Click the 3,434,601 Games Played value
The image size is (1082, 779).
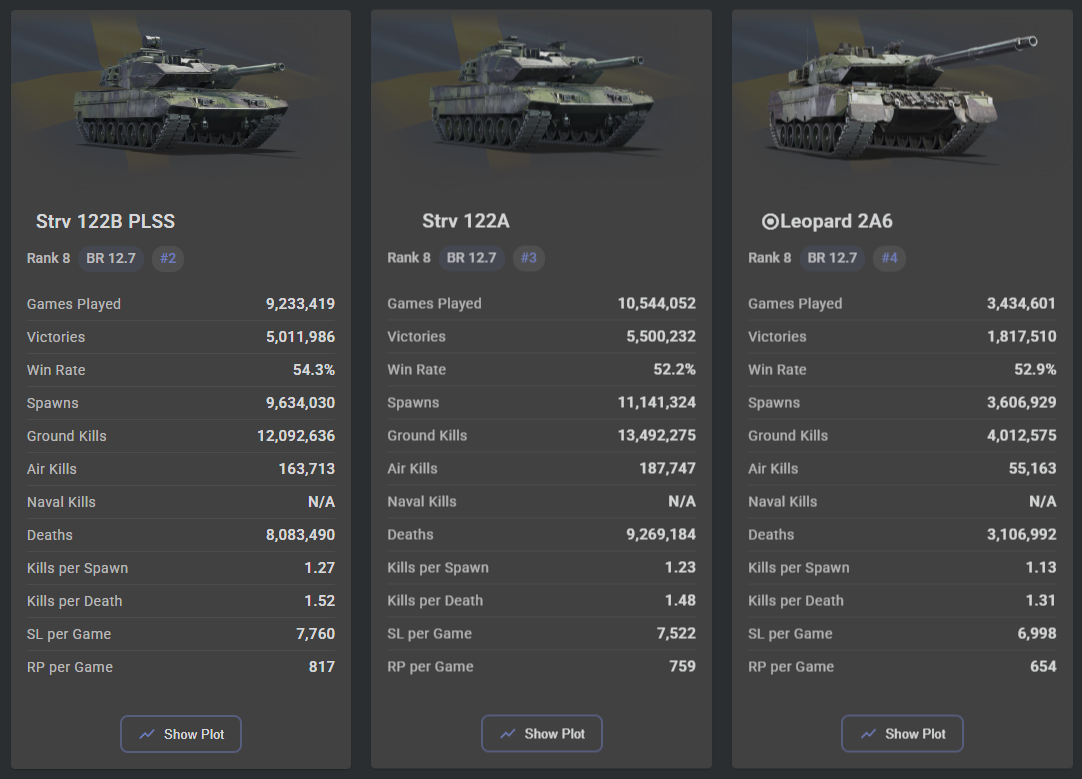coord(1021,303)
